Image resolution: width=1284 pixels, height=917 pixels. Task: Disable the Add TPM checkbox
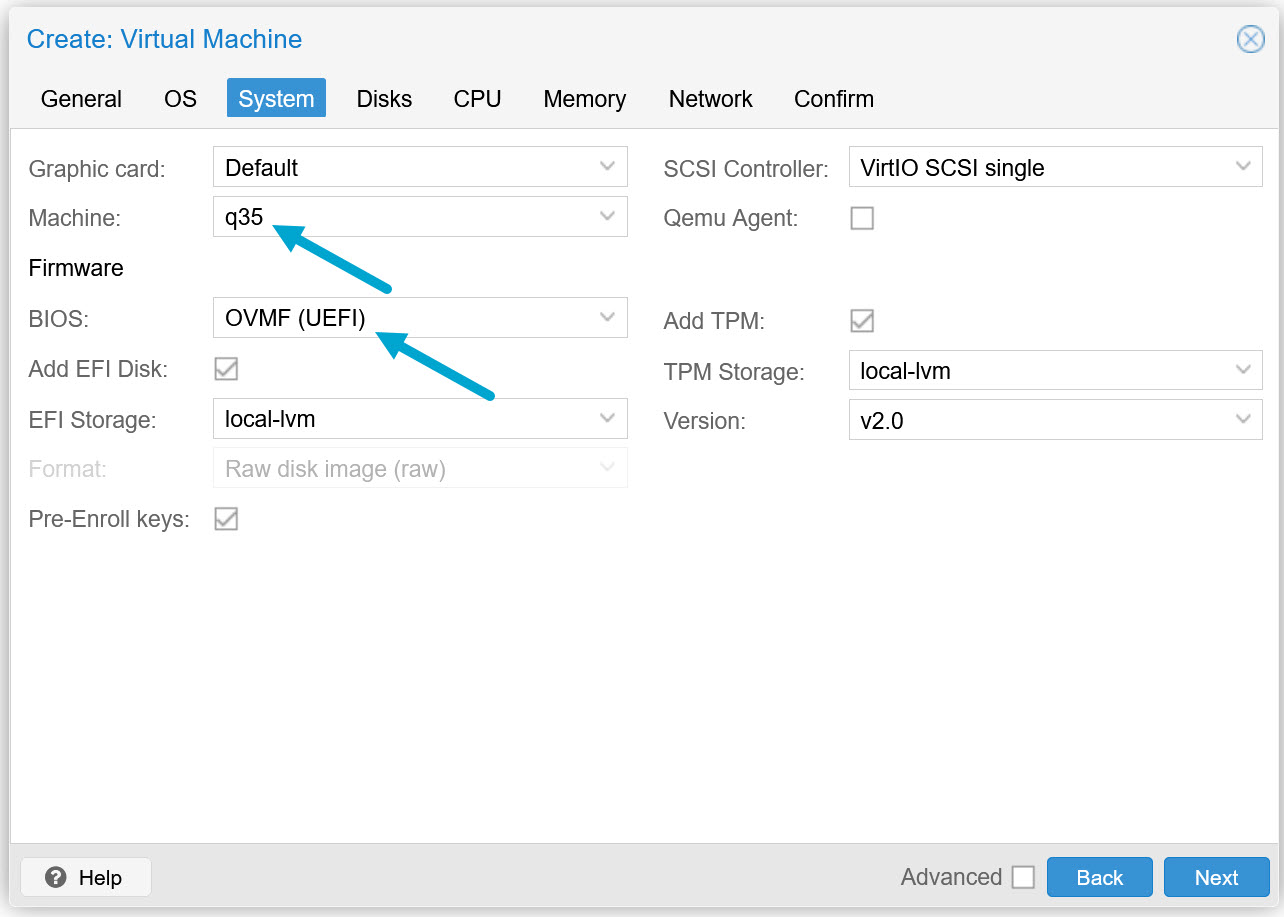861,320
